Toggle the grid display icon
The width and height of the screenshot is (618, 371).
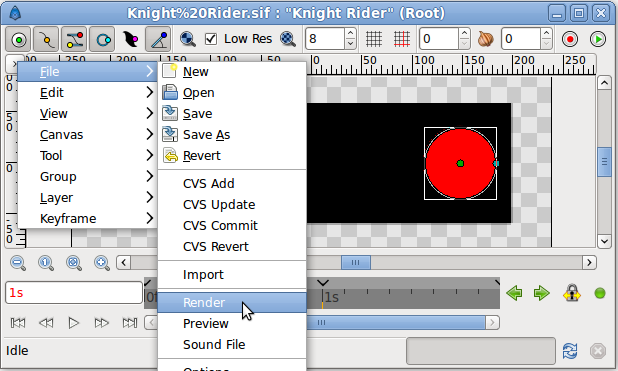click(x=373, y=39)
